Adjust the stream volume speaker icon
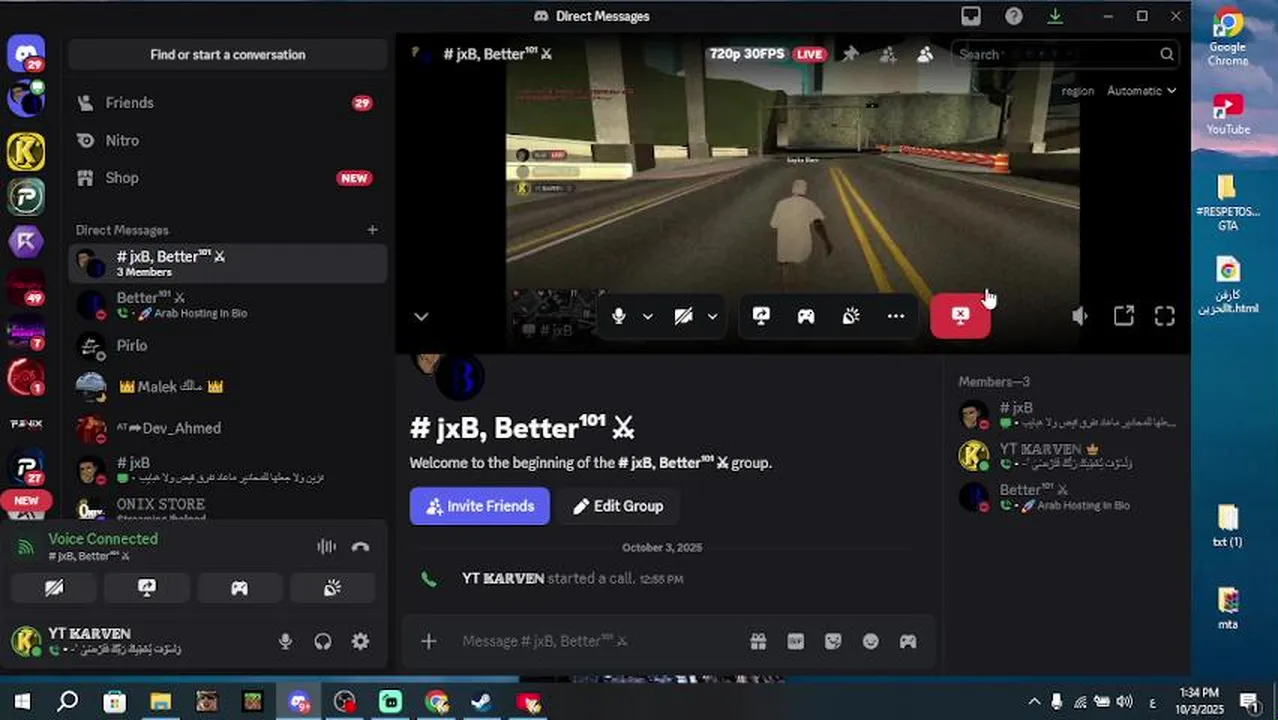 (1080, 316)
